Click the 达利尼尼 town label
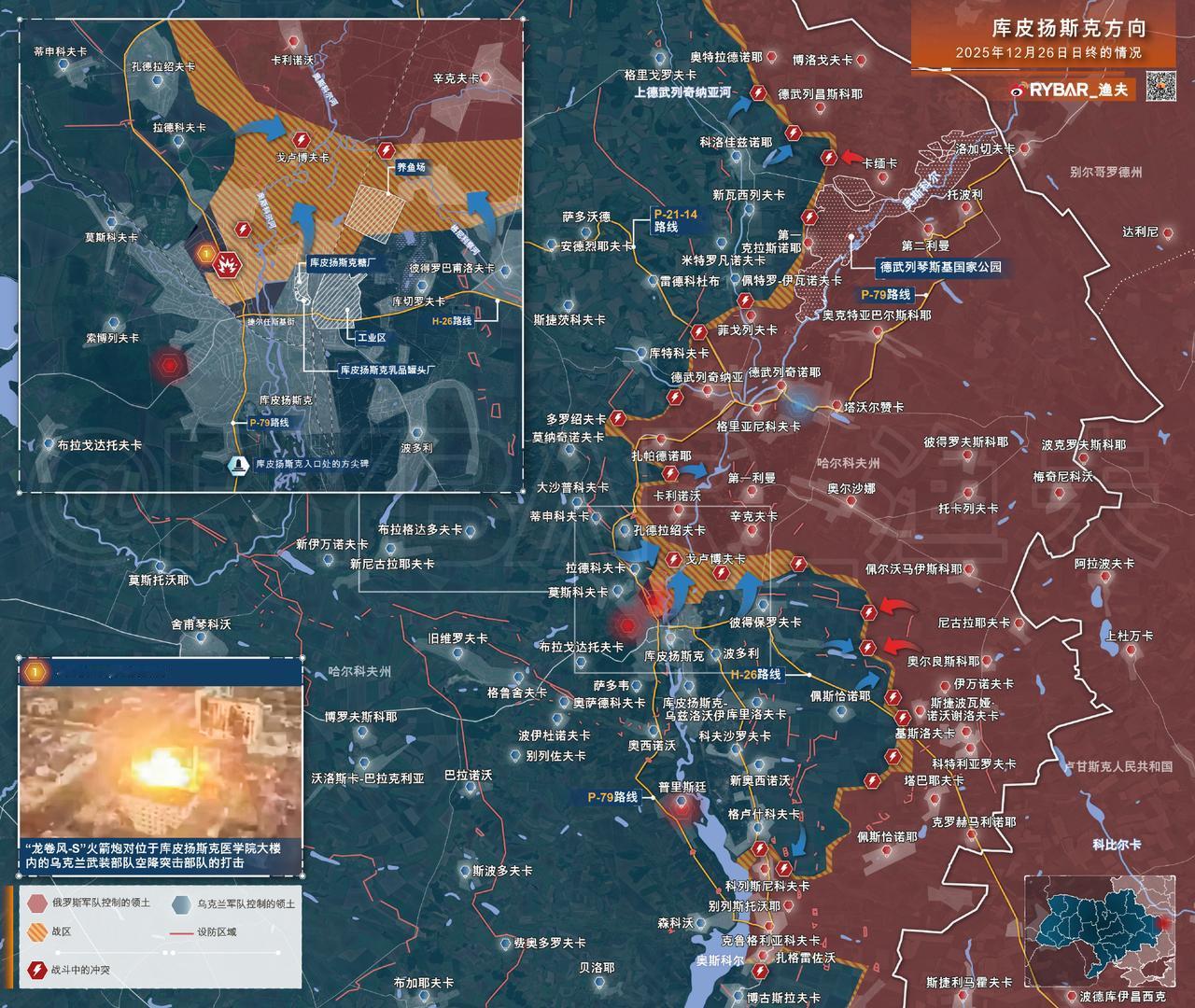This screenshot has width=1195, height=1008. (1140, 231)
